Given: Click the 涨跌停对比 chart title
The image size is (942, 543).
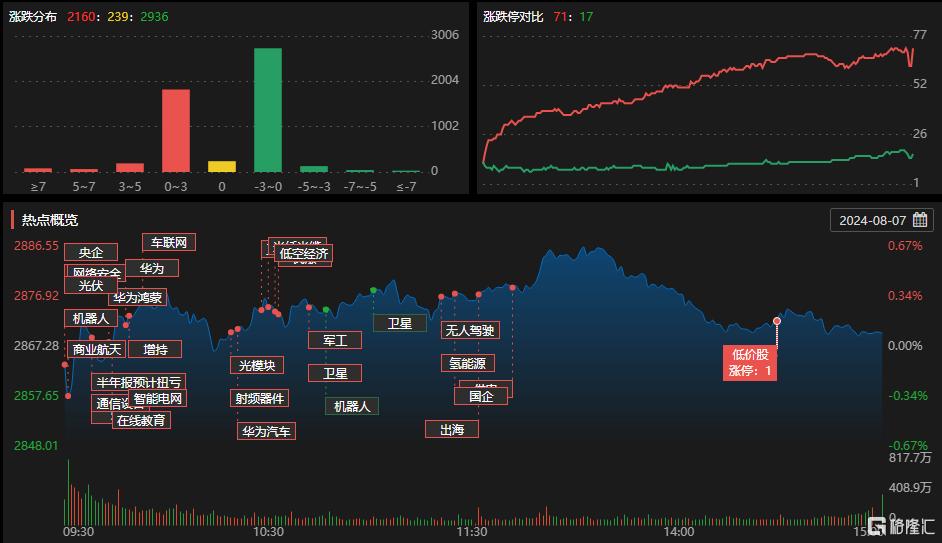Looking at the screenshot, I should coord(513,17).
